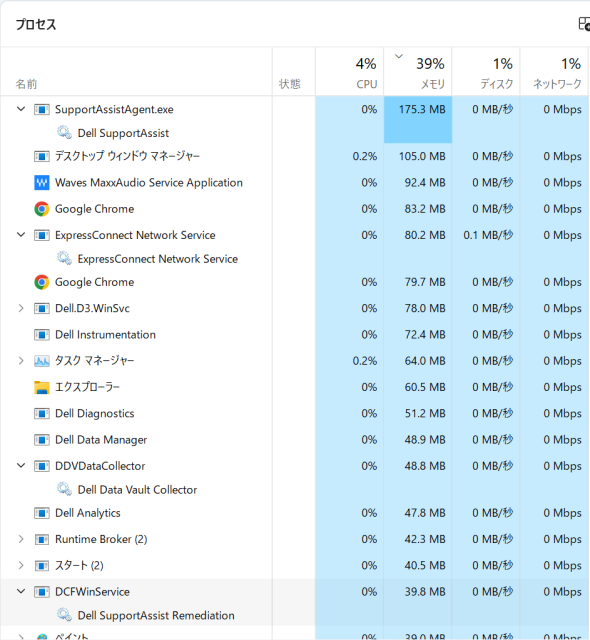Screen dimensions: 590x640
Task: Click the Dell Data Manager process icon
Action: [42, 440]
